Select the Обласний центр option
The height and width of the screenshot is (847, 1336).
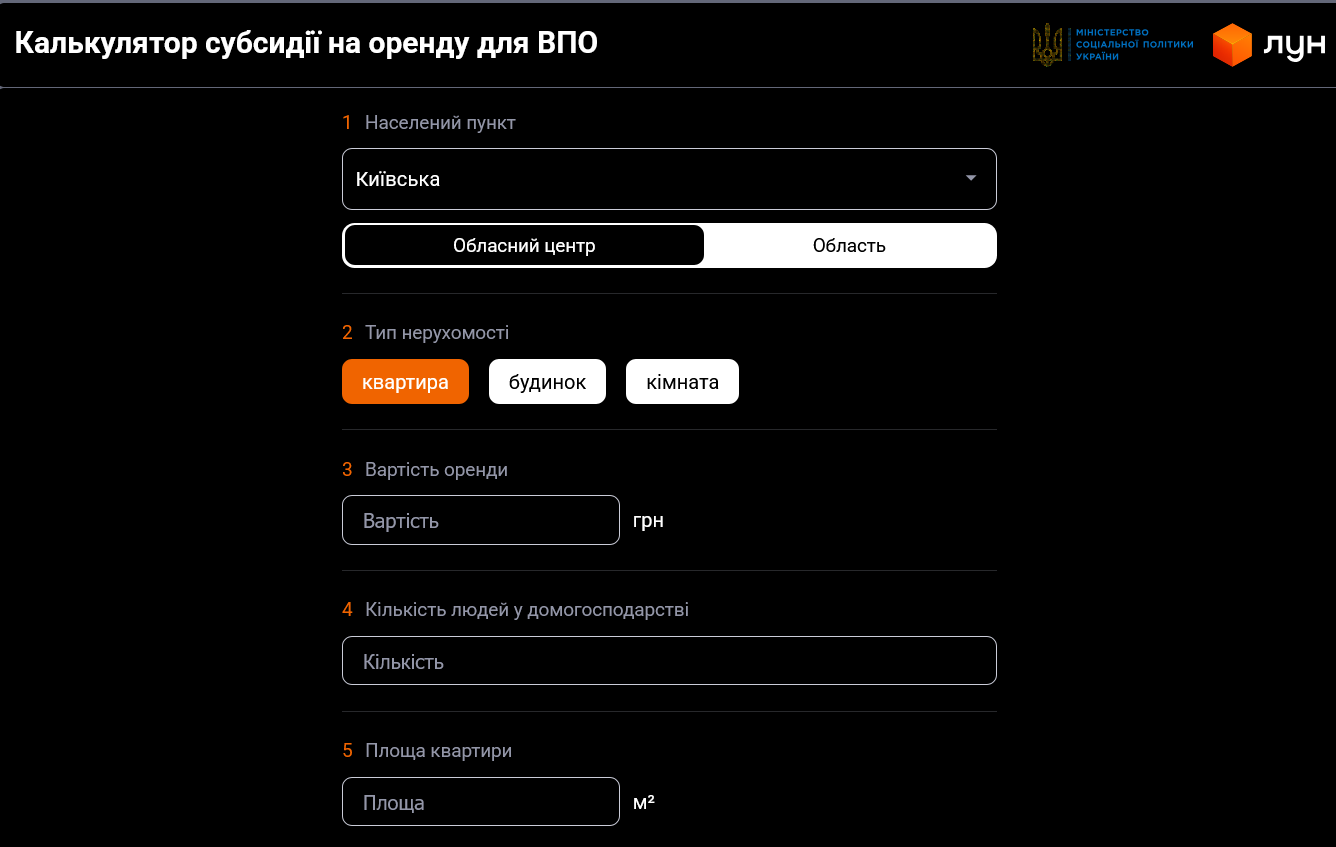(524, 245)
